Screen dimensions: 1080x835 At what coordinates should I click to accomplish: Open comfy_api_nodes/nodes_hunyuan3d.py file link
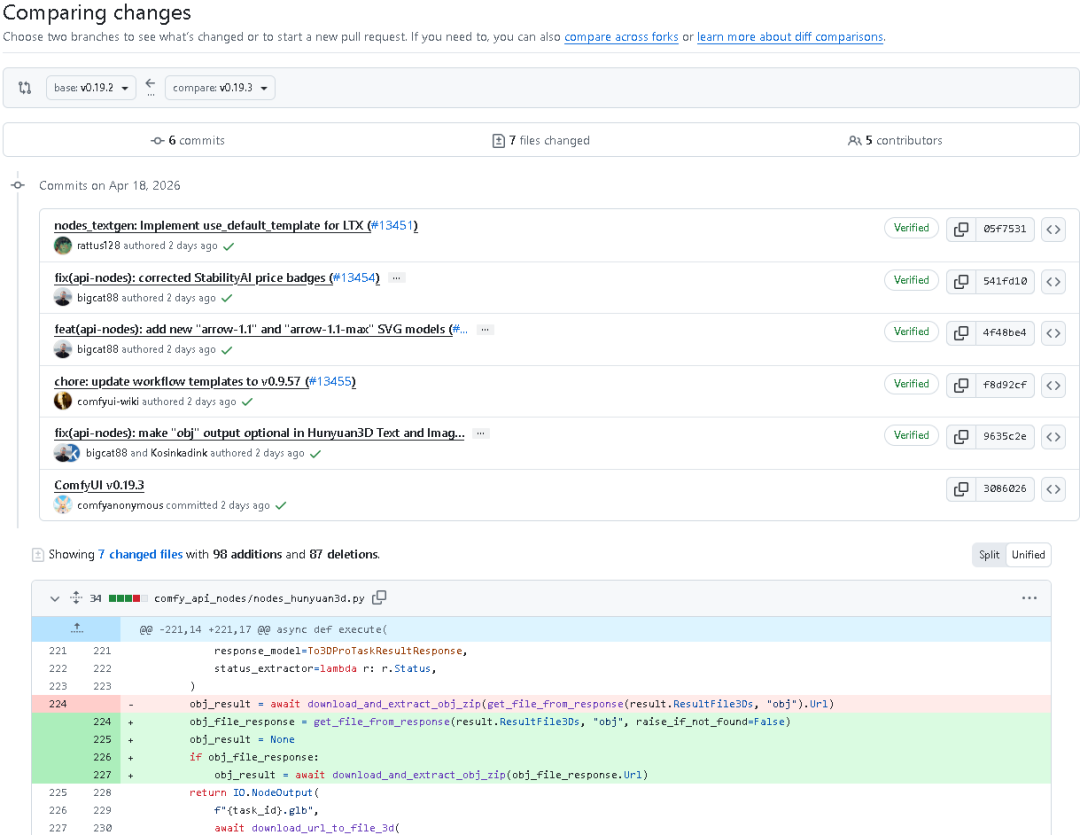(259, 599)
